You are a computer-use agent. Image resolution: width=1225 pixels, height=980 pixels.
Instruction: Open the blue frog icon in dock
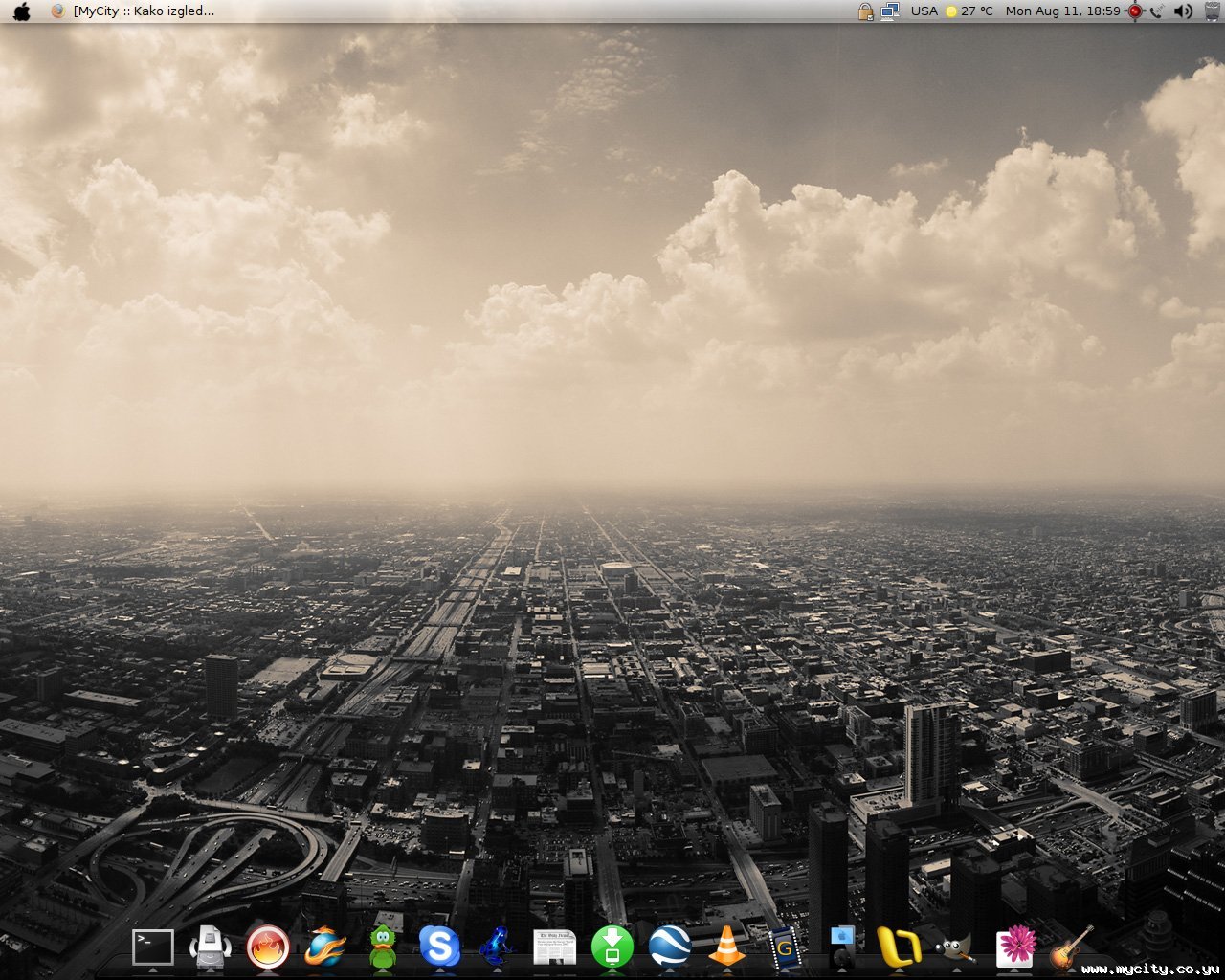point(496,947)
